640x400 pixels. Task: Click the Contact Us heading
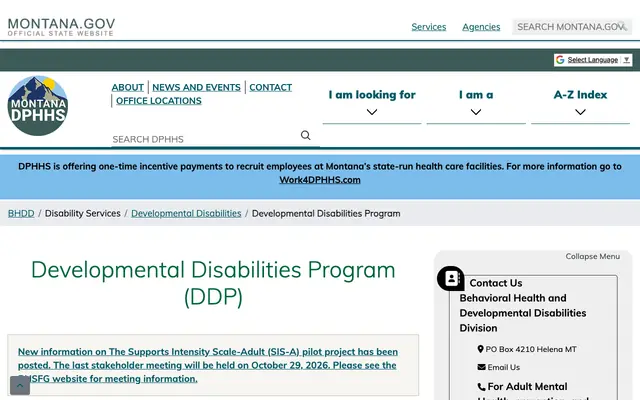tap(496, 283)
